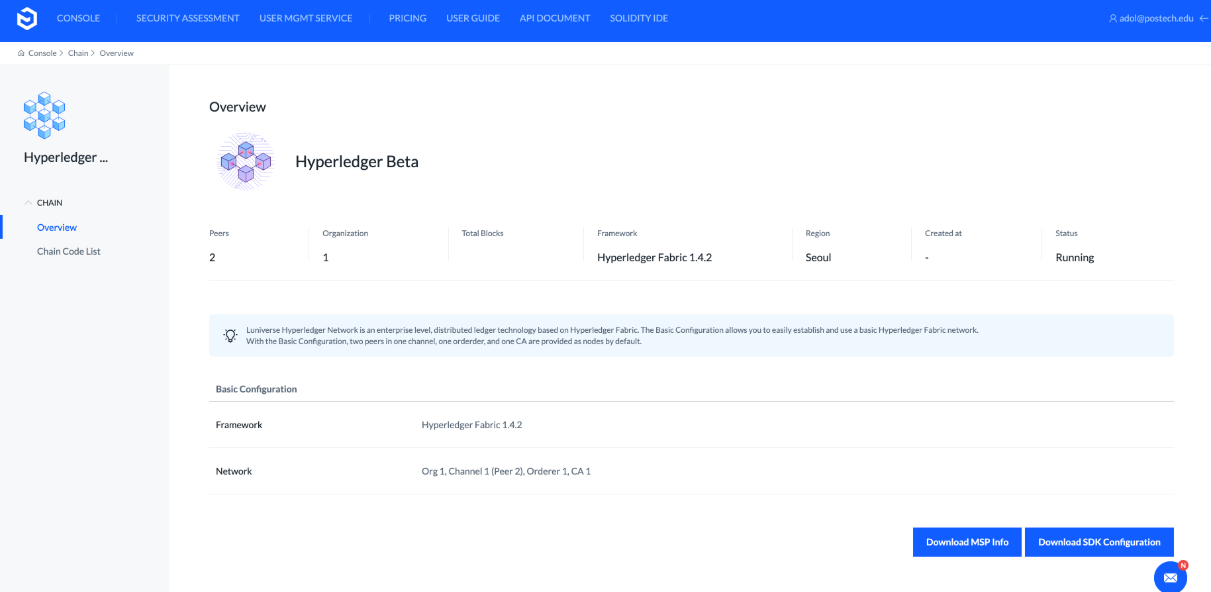Open Chain Code List in sidebar

(x=69, y=251)
